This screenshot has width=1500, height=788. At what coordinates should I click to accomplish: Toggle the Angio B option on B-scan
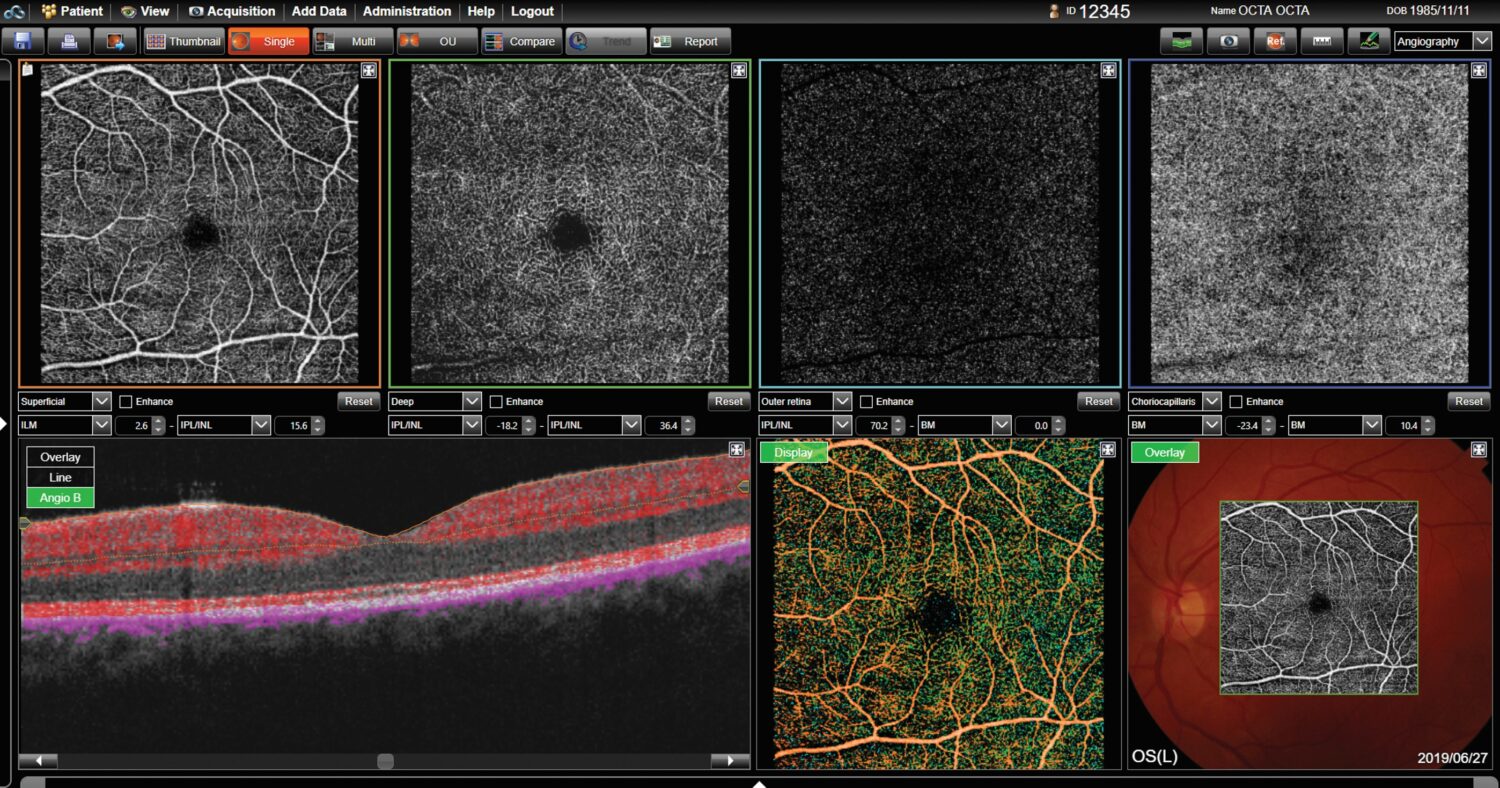[60, 497]
